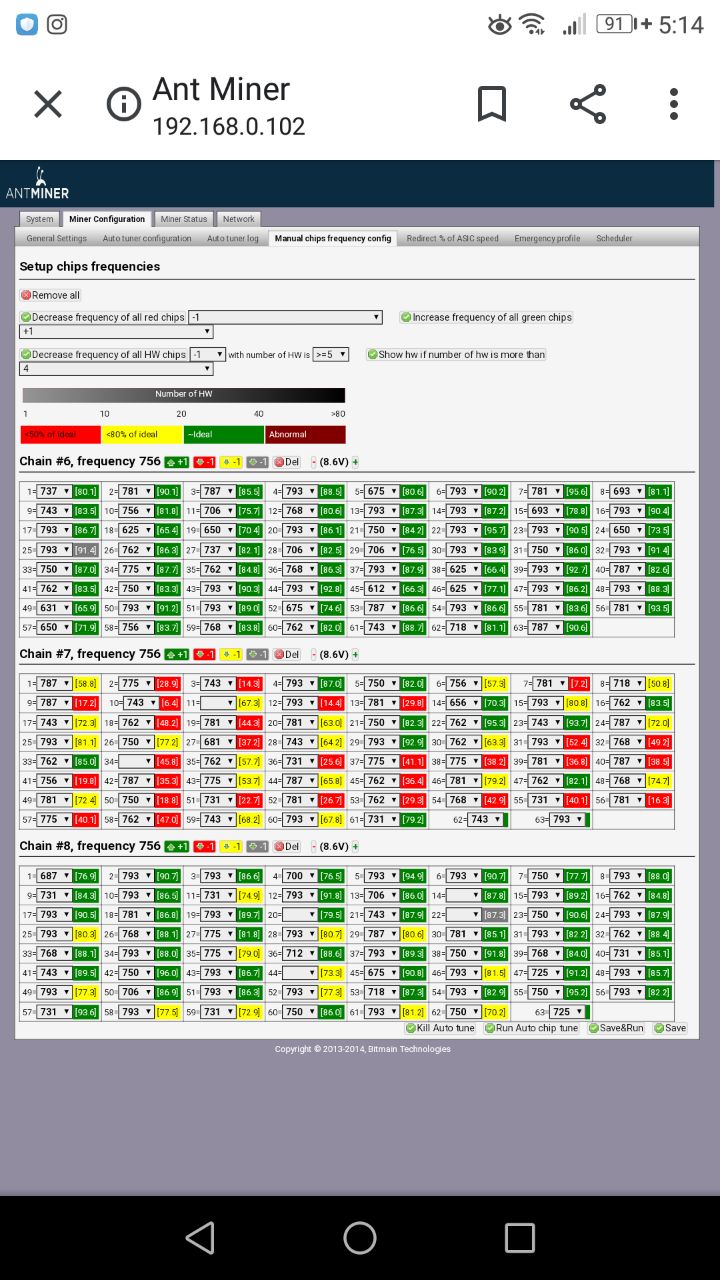Click the Kill Auto tune button
This screenshot has height=1280, width=720.
pyautogui.click(x=441, y=1028)
